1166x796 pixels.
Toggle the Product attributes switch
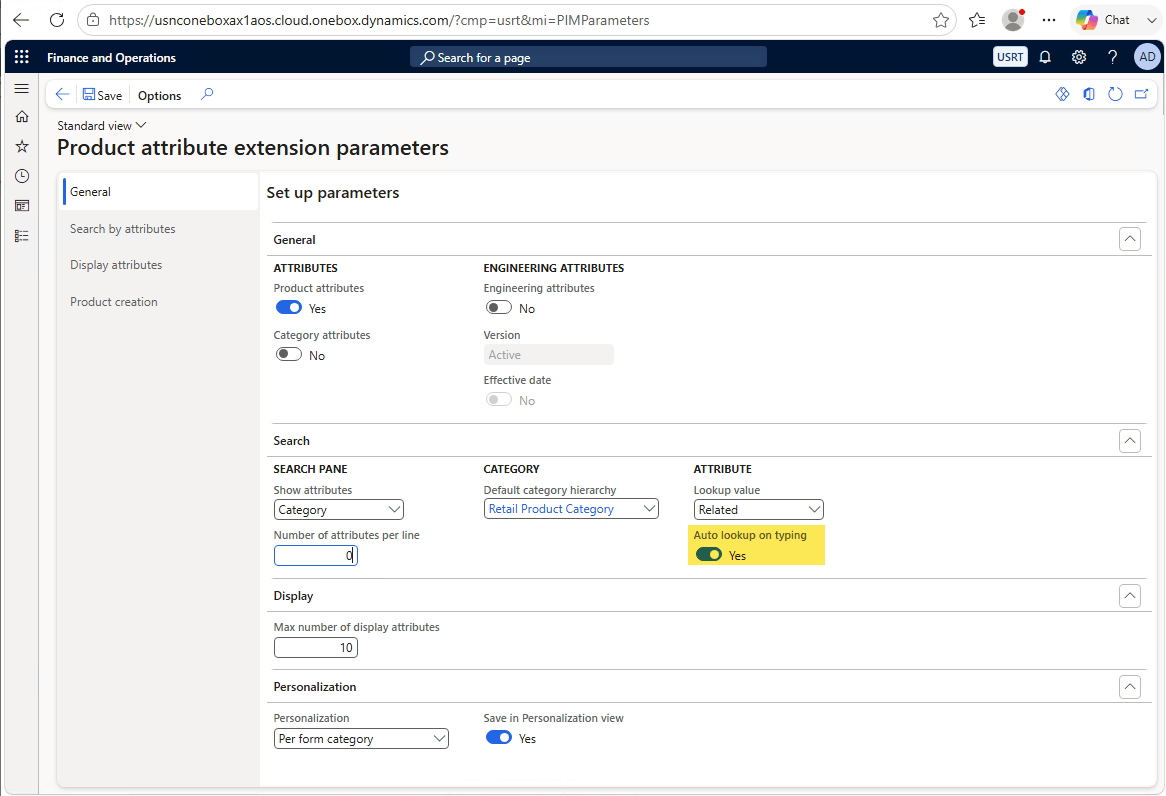289,308
